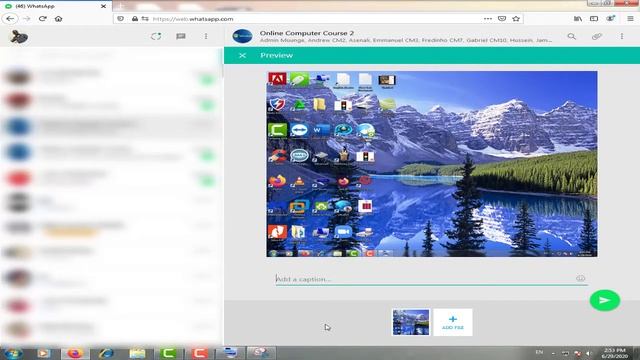Open media player in taskbar
Viewport: 640px width, 360px height.
43,353
